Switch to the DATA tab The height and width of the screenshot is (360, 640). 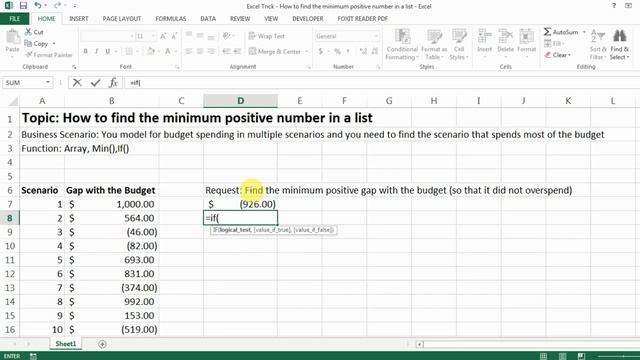pyautogui.click(x=208, y=19)
